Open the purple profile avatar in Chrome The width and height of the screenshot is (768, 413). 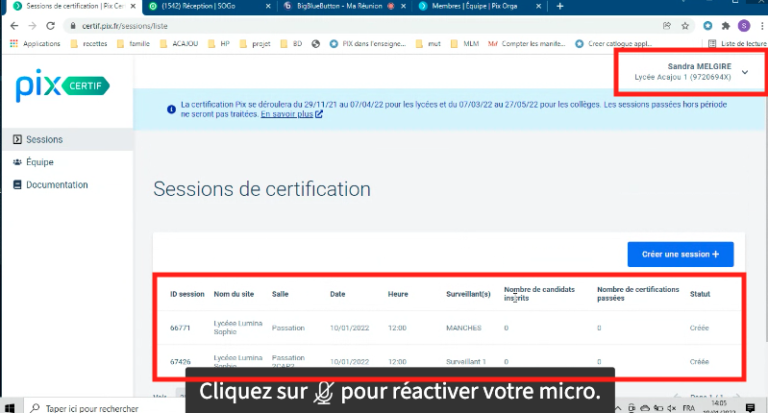pos(744,26)
